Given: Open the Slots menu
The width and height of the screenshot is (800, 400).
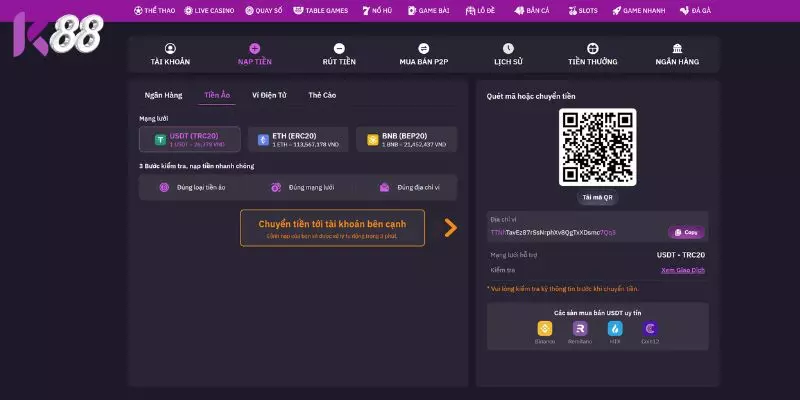Looking at the screenshot, I should [583, 10].
